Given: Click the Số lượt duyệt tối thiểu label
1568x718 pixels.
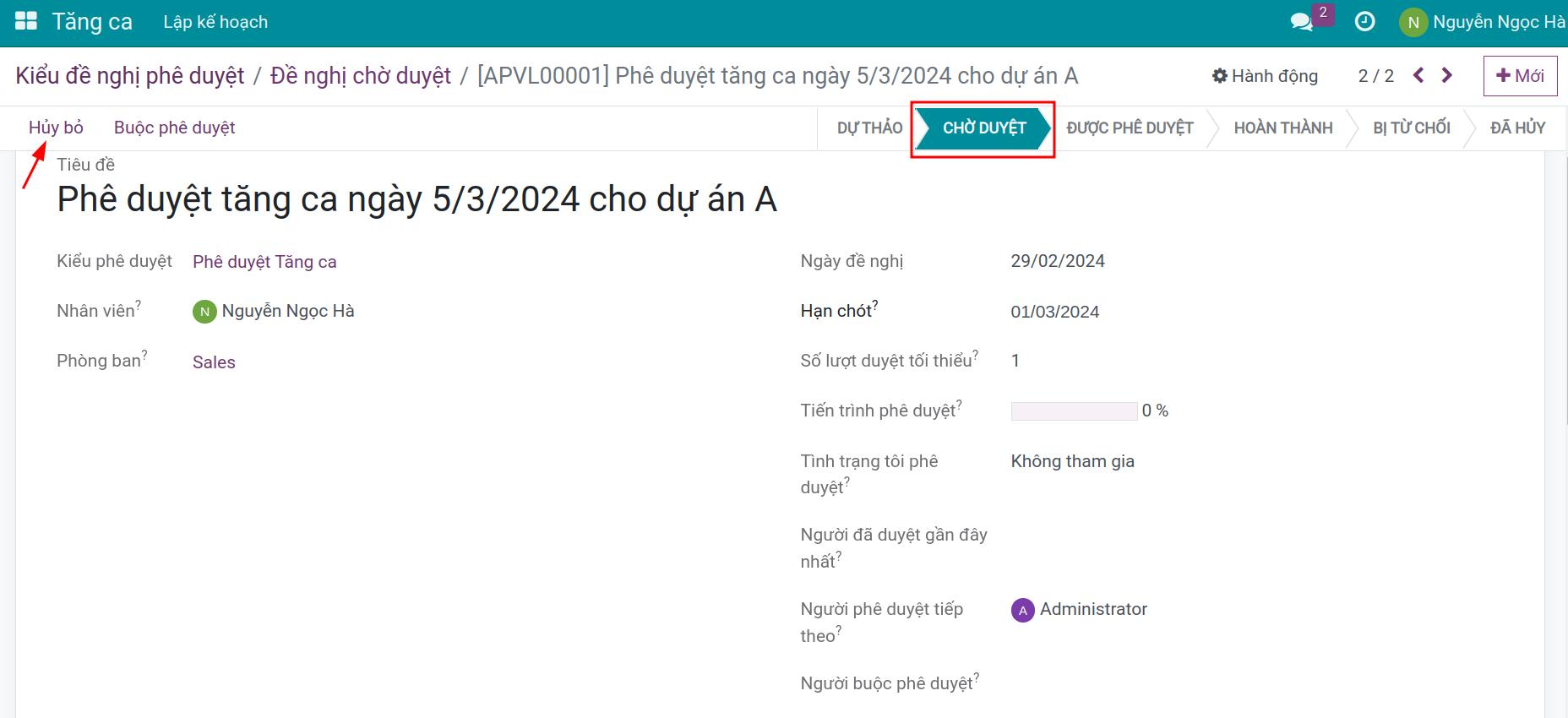Looking at the screenshot, I should pyautogui.click(x=889, y=360).
